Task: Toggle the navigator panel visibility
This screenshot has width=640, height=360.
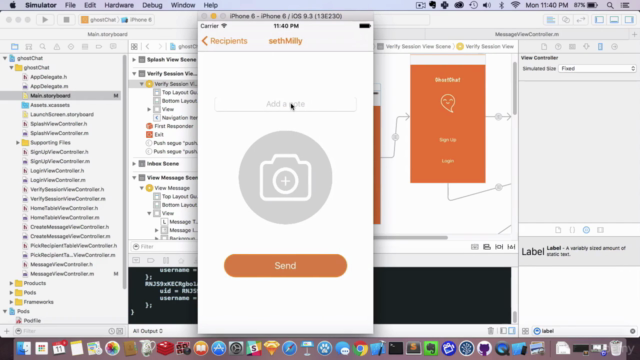Action: pyautogui.click(x=599, y=20)
